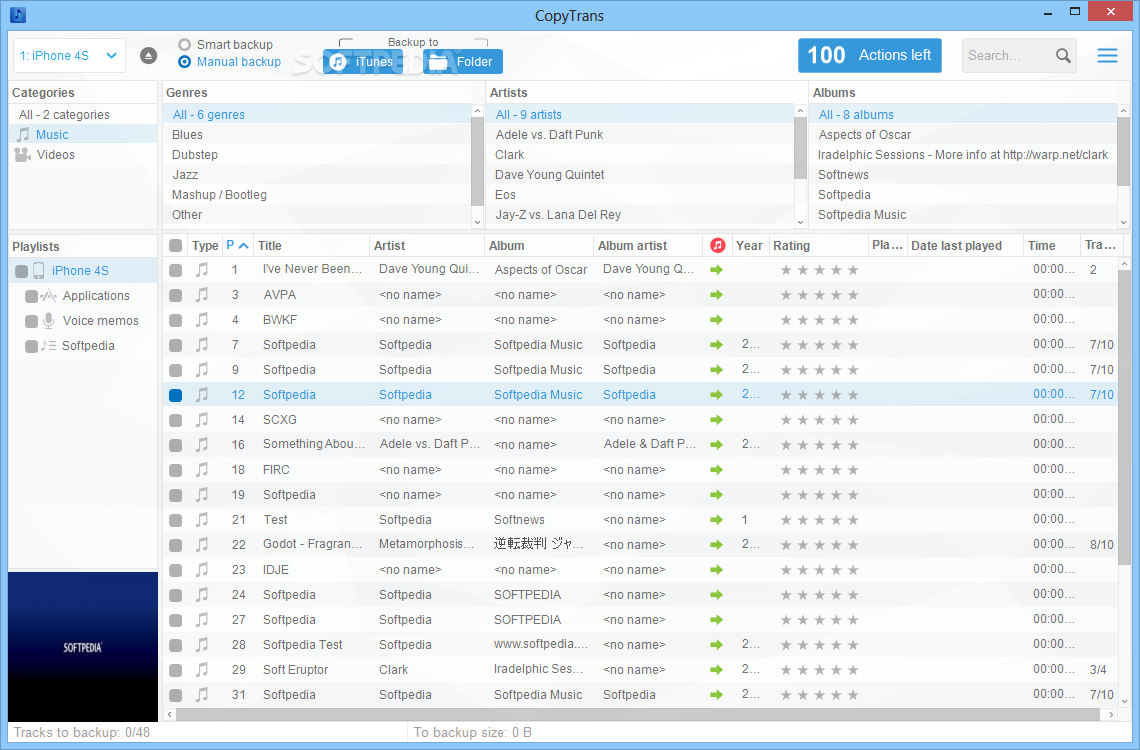
Task: Set 1-star rating on Soft Eruptor track
Action: (786, 670)
